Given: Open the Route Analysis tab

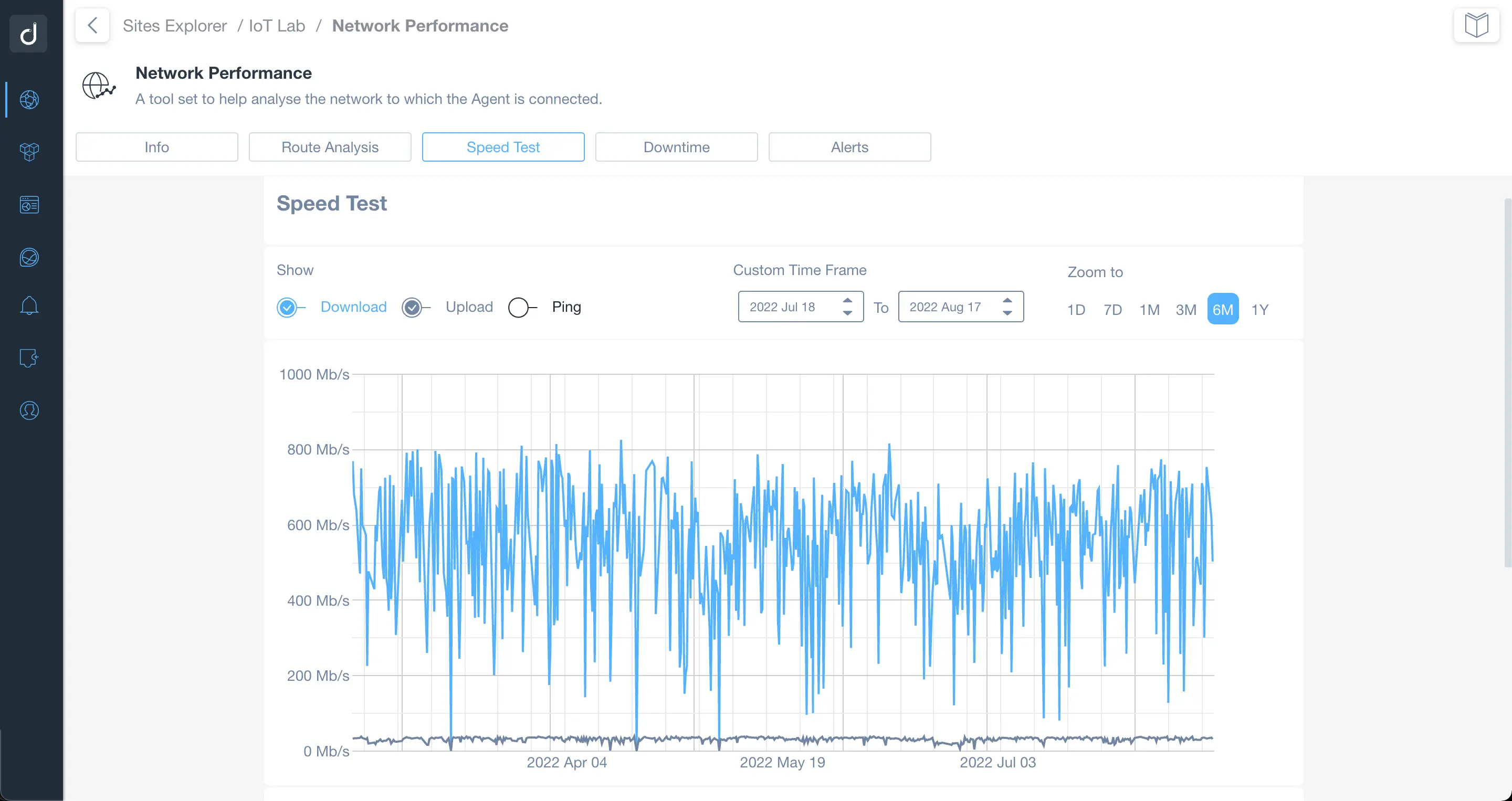Looking at the screenshot, I should [330, 146].
